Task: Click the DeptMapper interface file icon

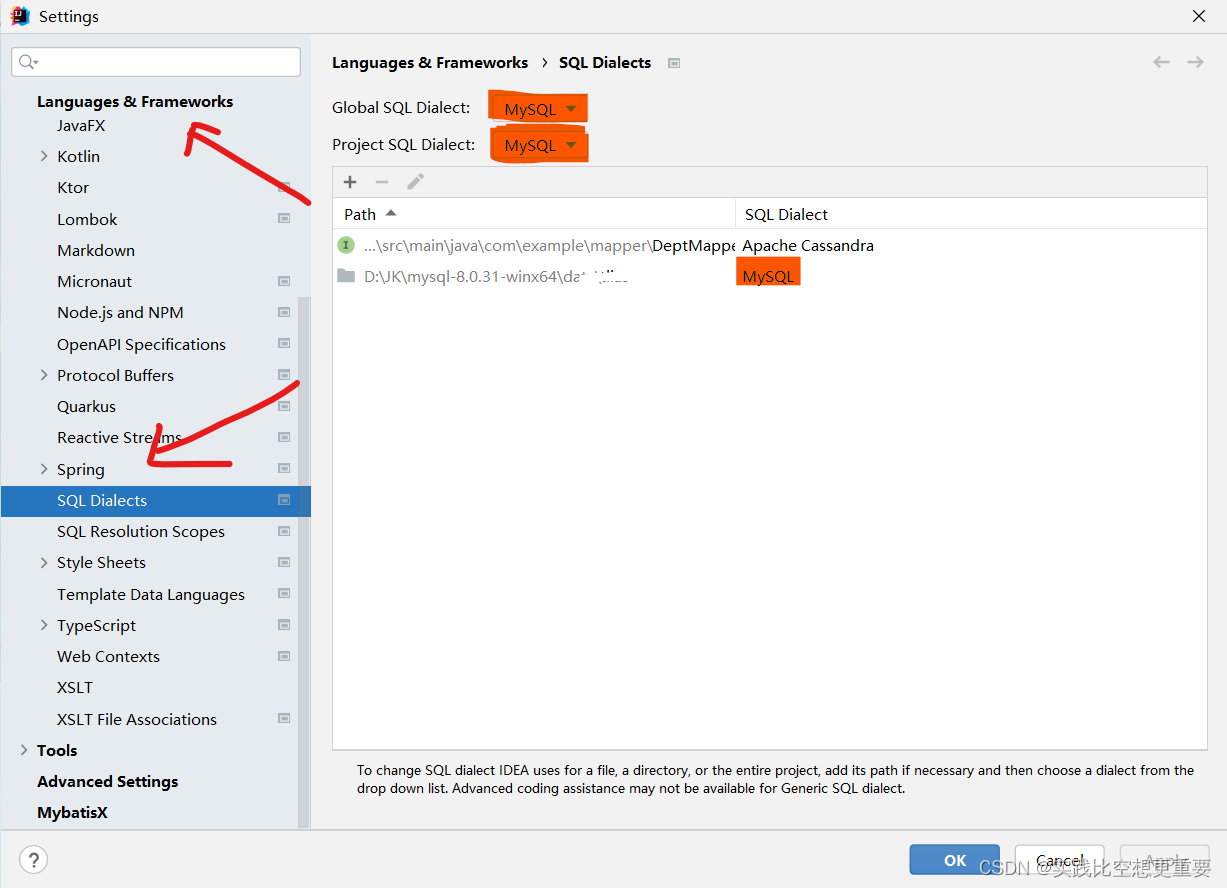Action: pyautogui.click(x=346, y=245)
